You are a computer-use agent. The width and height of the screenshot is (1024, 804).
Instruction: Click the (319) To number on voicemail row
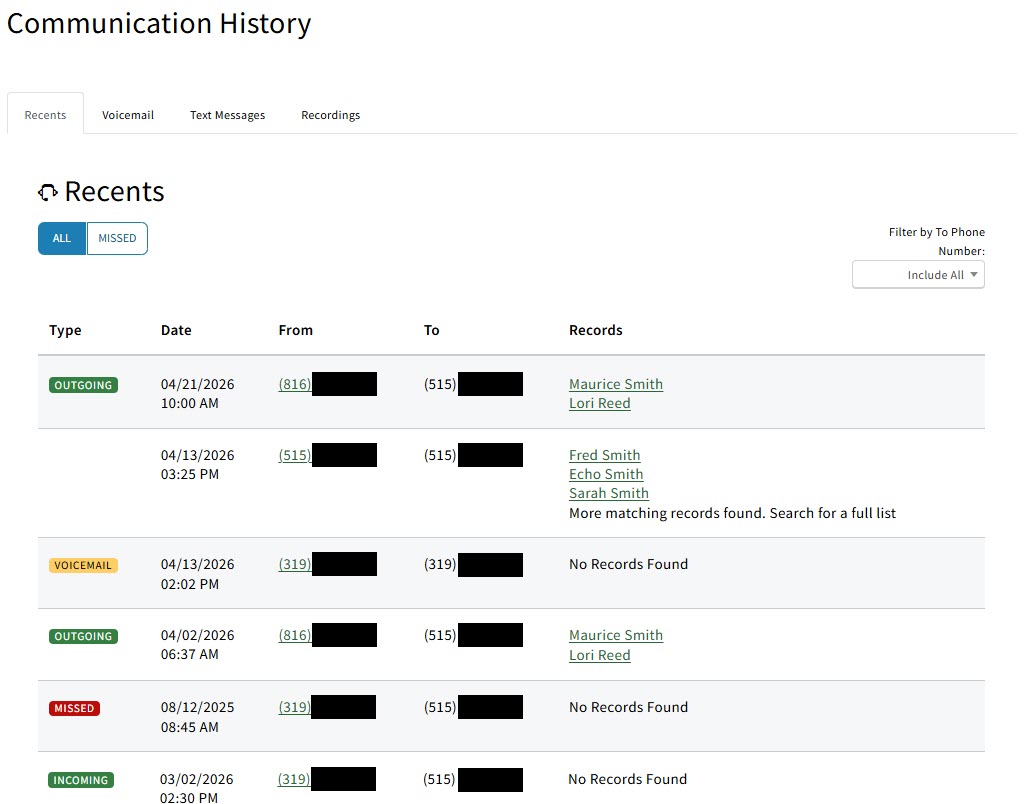click(x=440, y=564)
